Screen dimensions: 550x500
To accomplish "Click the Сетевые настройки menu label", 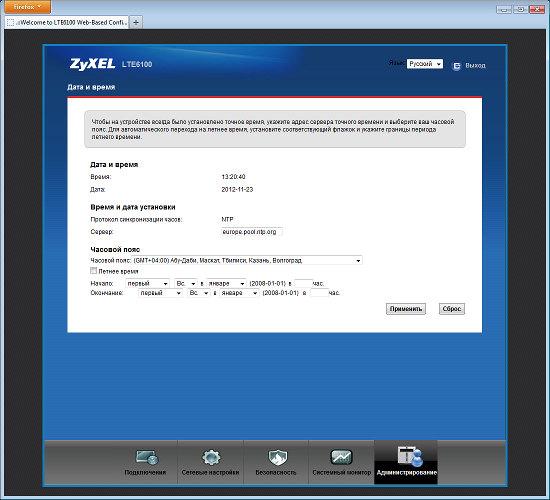I will tap(210, 472).
